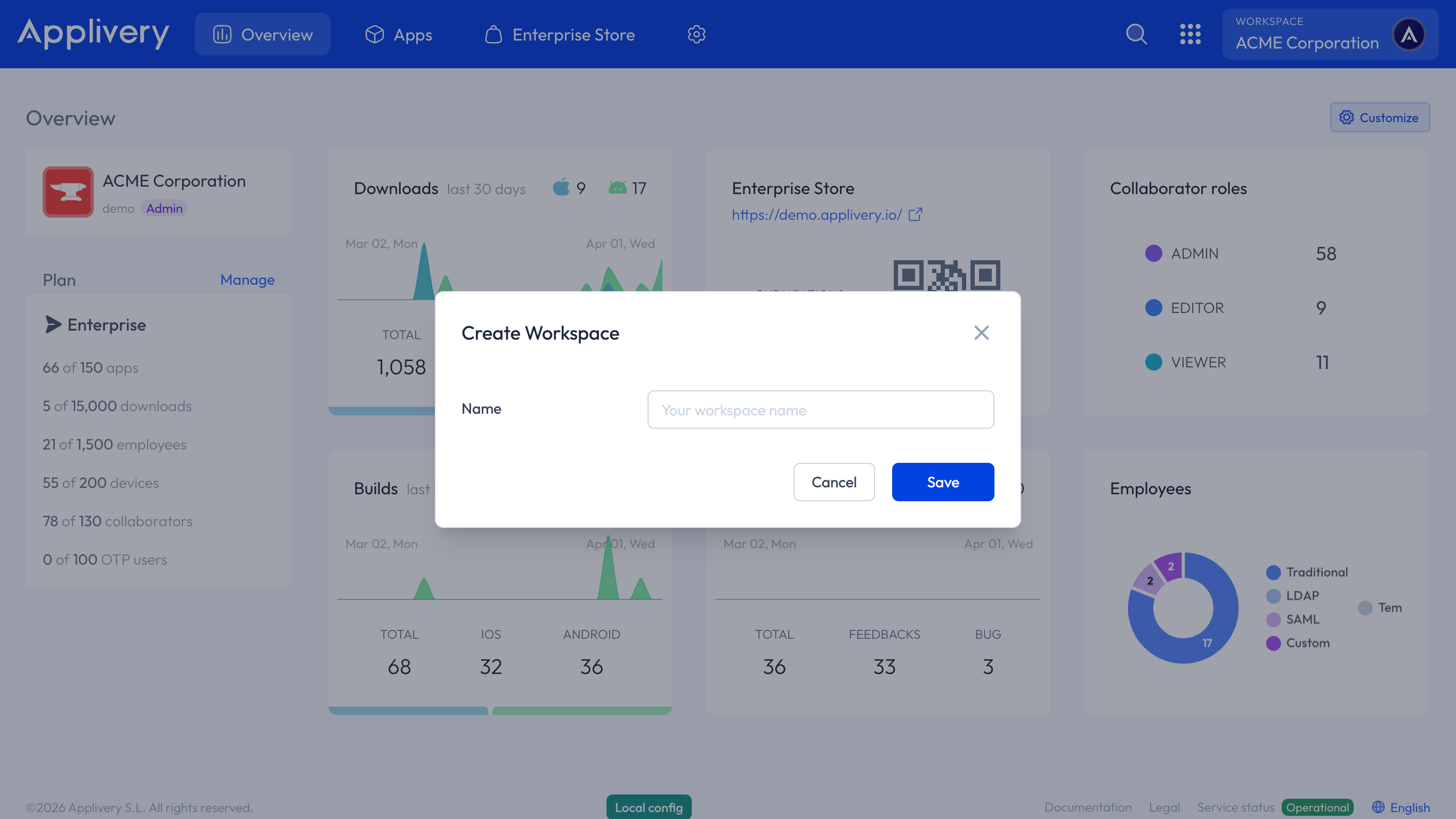Click the Applivery logo
The height and width of the screenshot is (819, 1456).
(93, 33)
